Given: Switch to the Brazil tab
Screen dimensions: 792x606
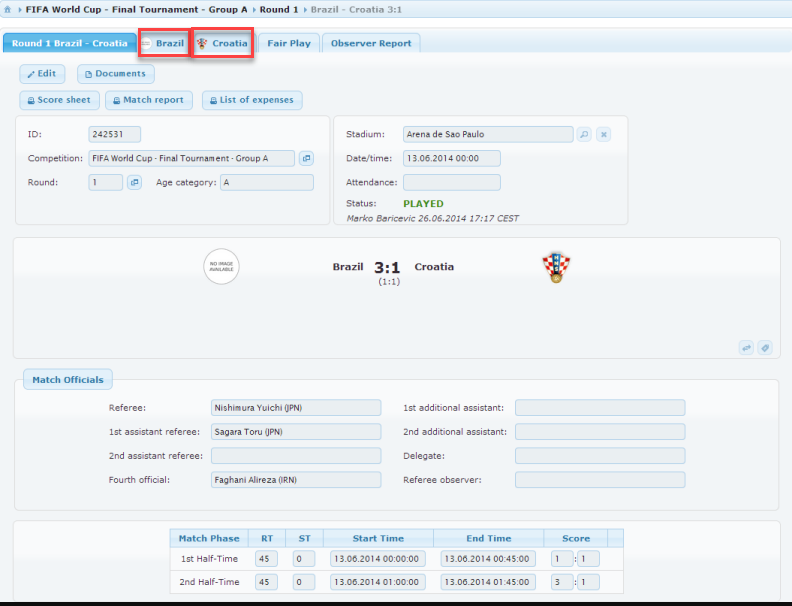Looking at the screenshot, I should pos(165,44).
